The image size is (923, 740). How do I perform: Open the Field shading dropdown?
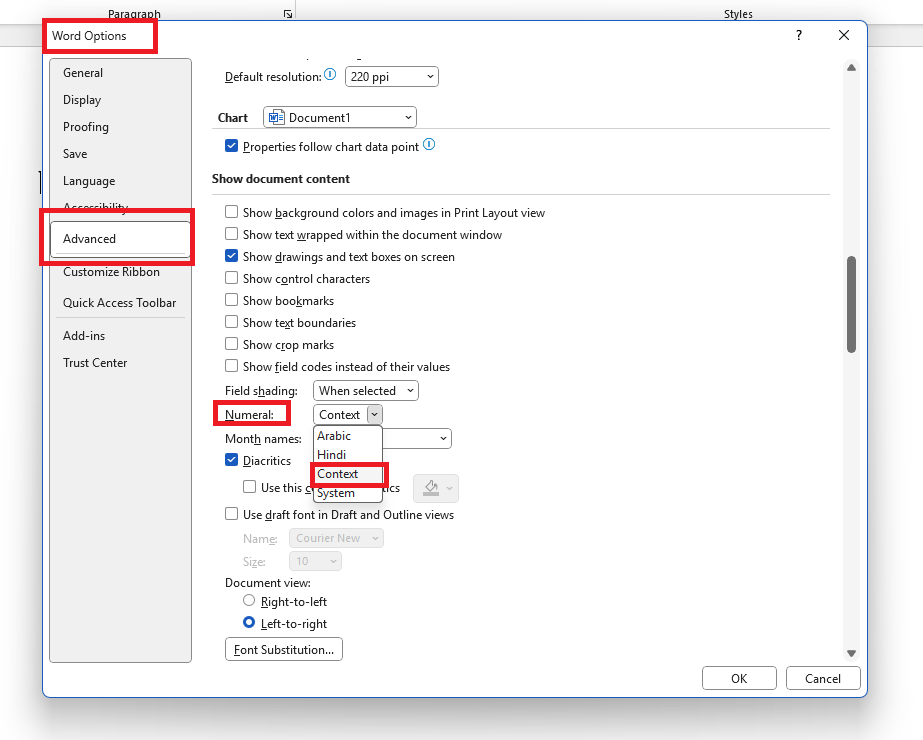point(365,391)
